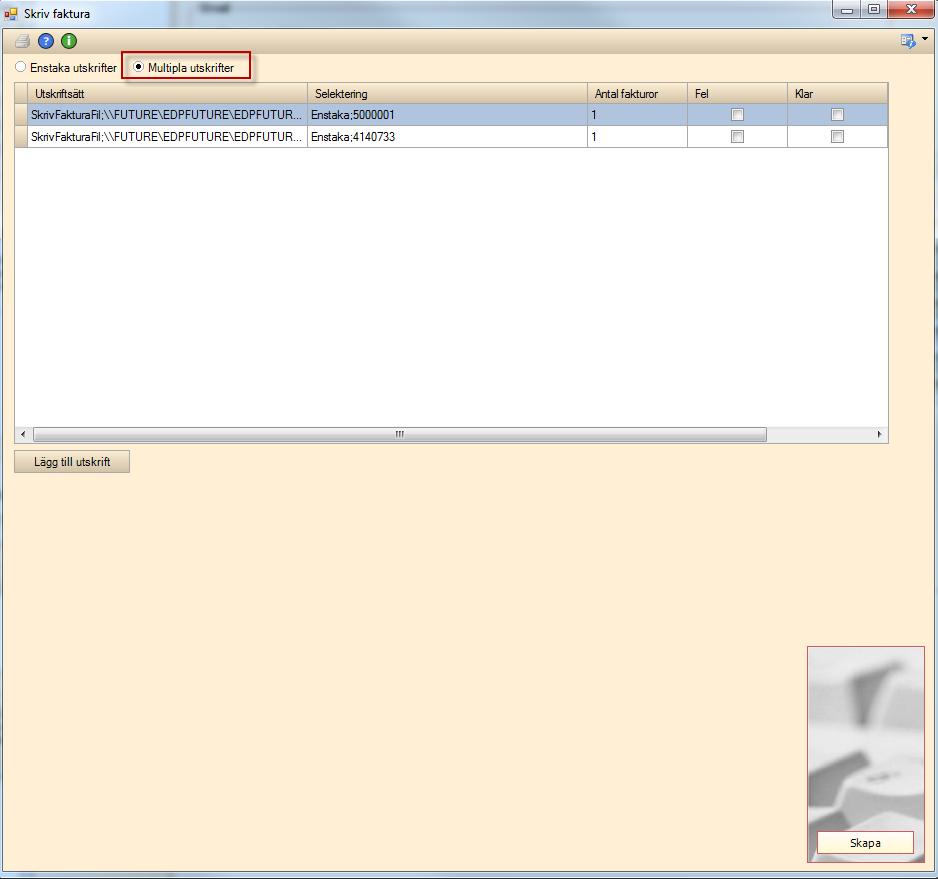Click the Selektering column header
Viewport: 938px width, 879px height.
[447, 93]
